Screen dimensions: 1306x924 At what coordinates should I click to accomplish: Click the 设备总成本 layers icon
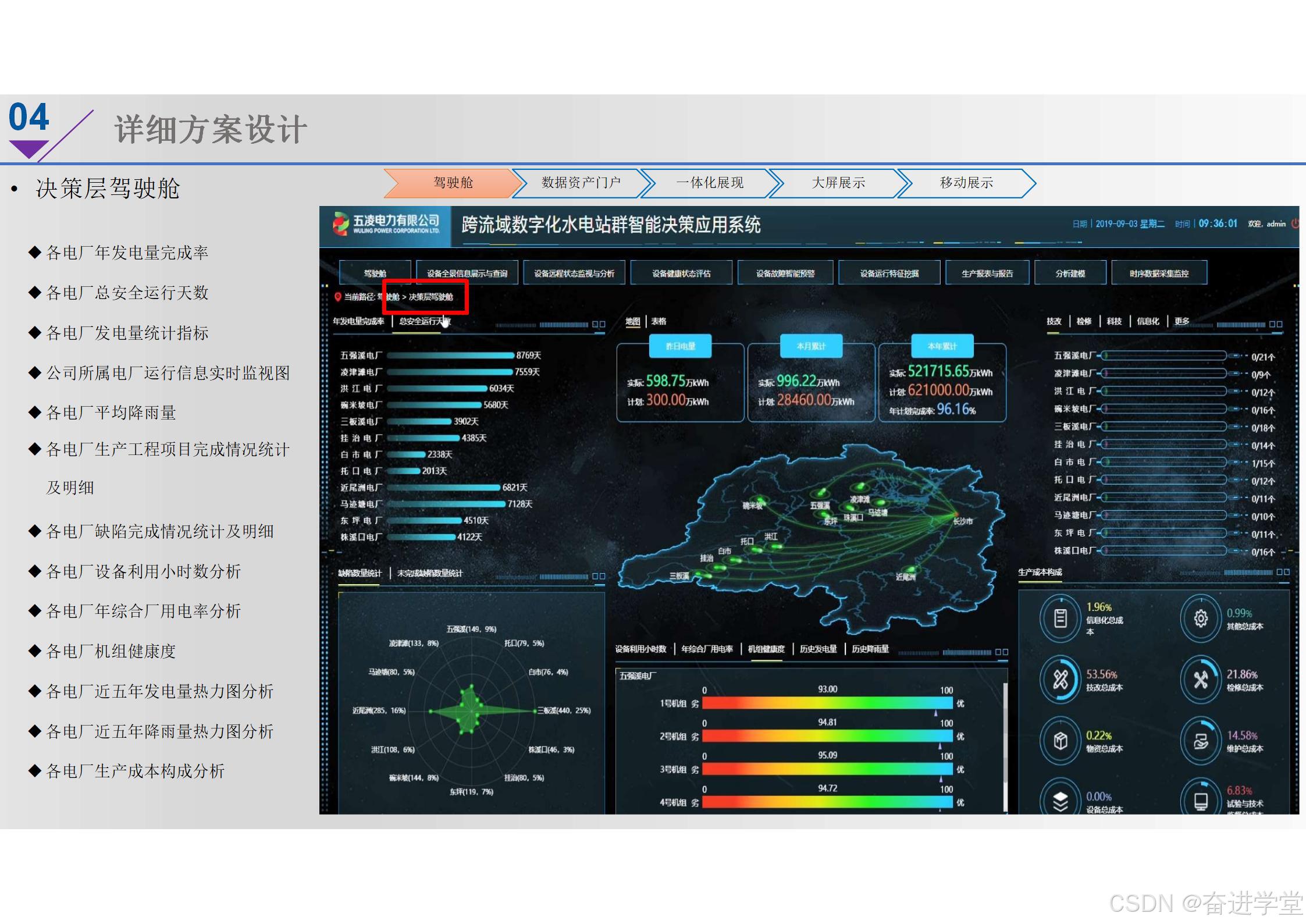tap(1060, 801)
